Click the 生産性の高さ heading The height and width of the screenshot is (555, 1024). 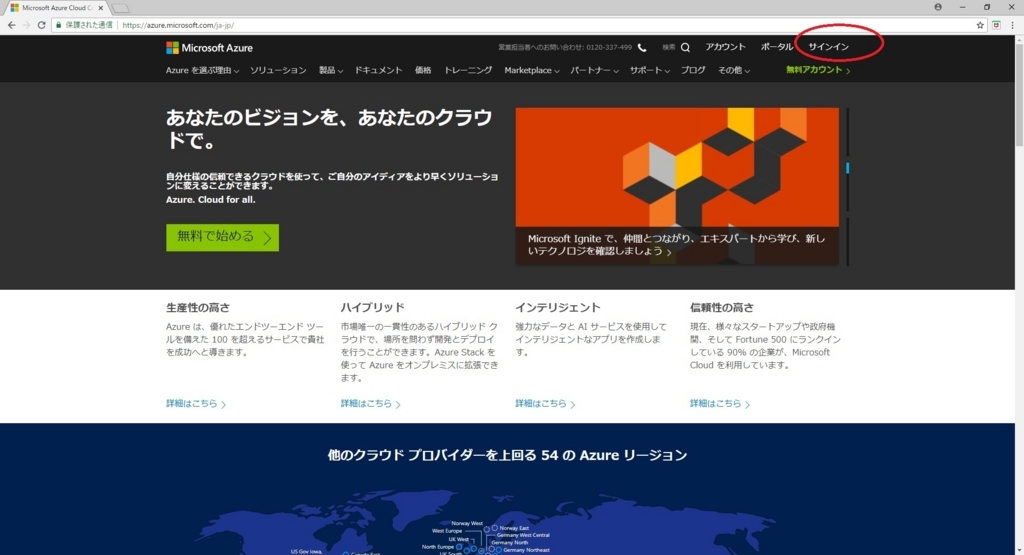198,307
